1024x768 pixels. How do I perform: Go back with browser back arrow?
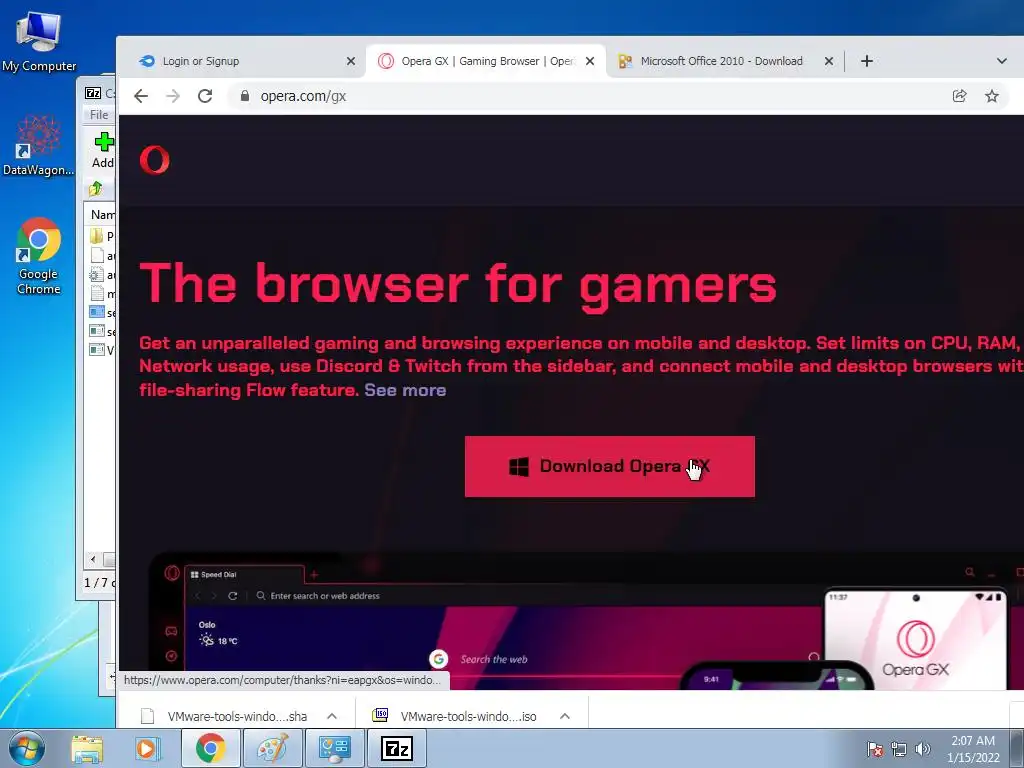(141, 96)
